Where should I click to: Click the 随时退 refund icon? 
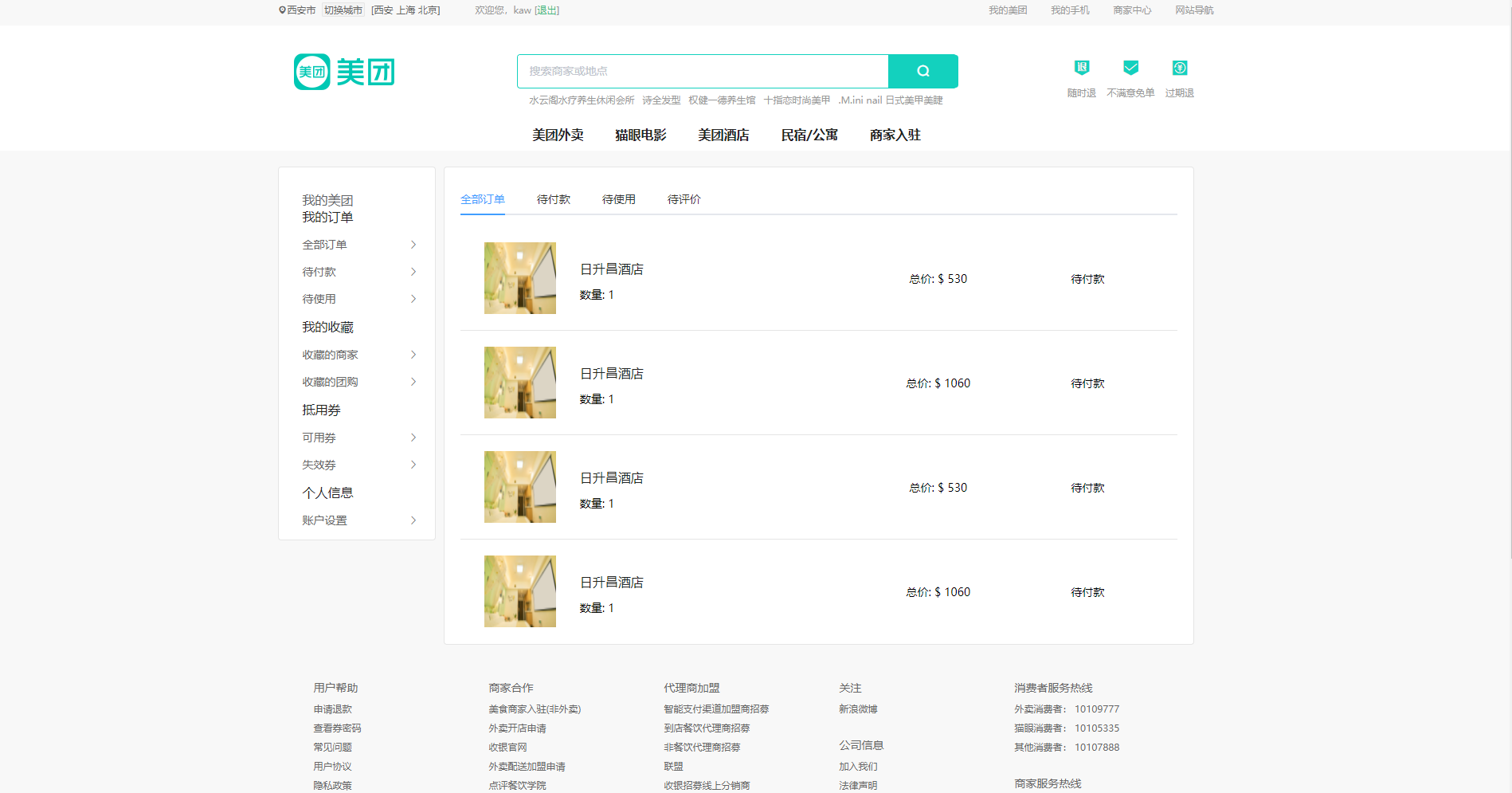click(x=1082, y=68)
